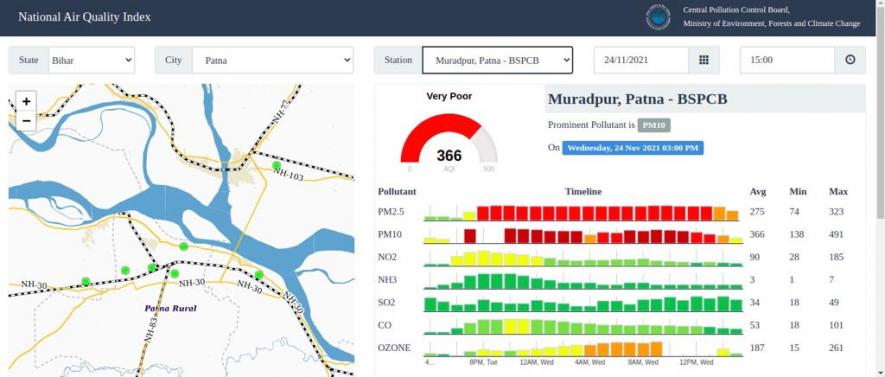Click the PM10 pollutant row label

388,235
